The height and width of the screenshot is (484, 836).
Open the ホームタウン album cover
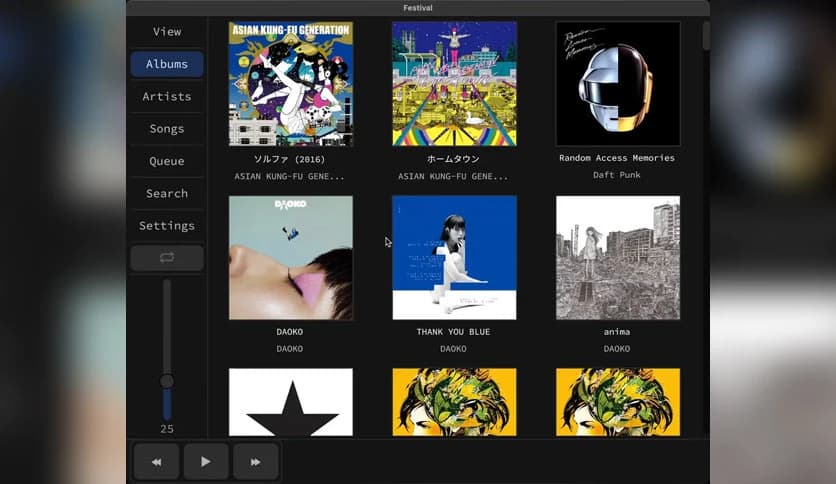click(454, 84)
